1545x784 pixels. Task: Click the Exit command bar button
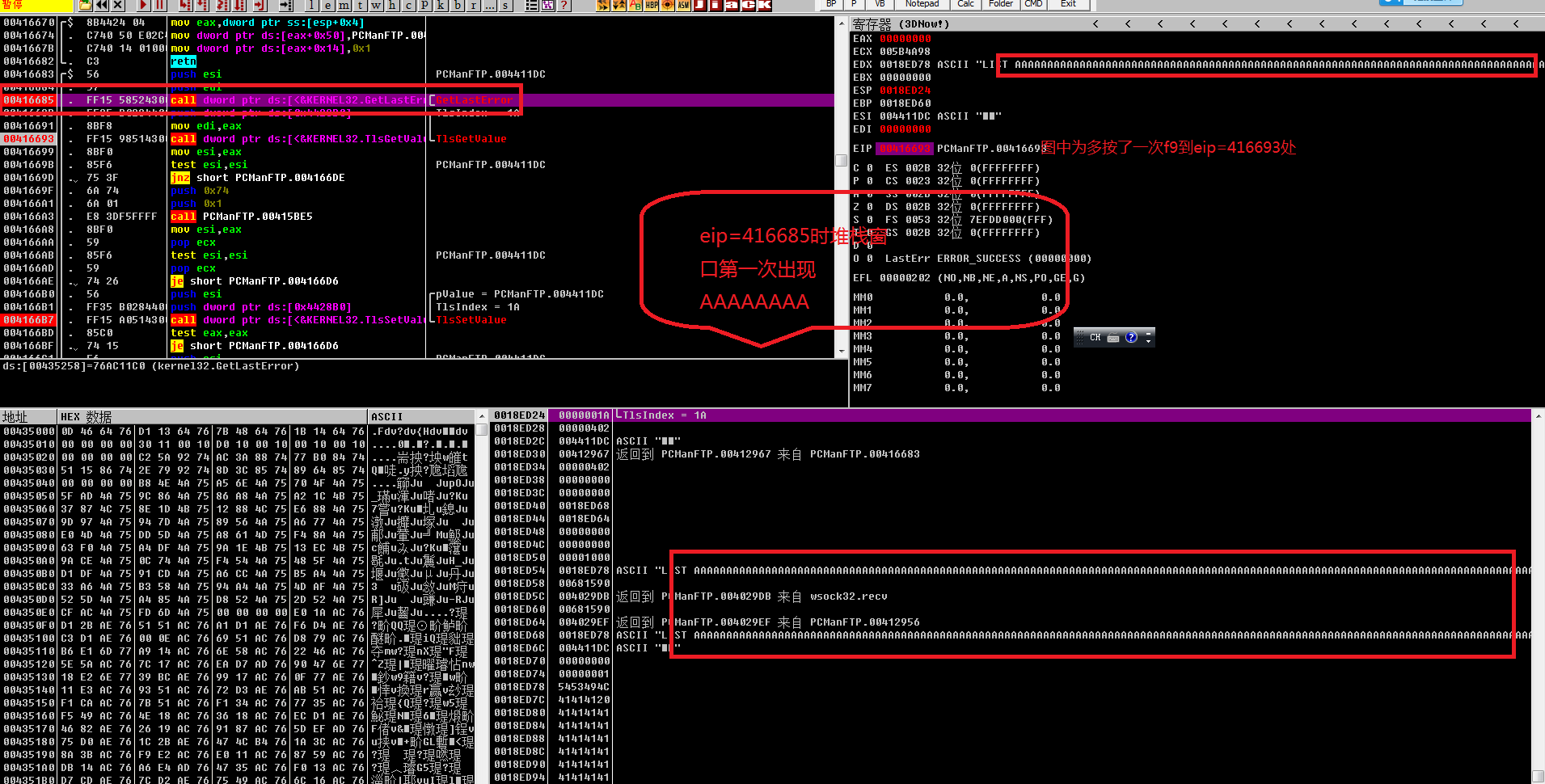coord(1068,4)
